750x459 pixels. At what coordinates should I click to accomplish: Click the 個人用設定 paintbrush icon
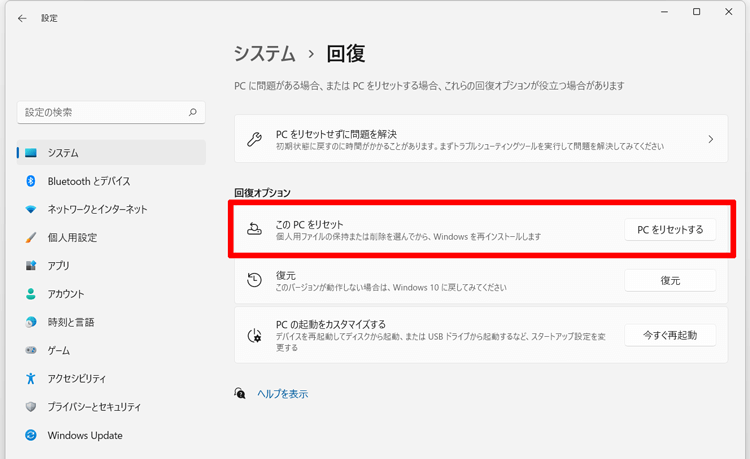31,238
